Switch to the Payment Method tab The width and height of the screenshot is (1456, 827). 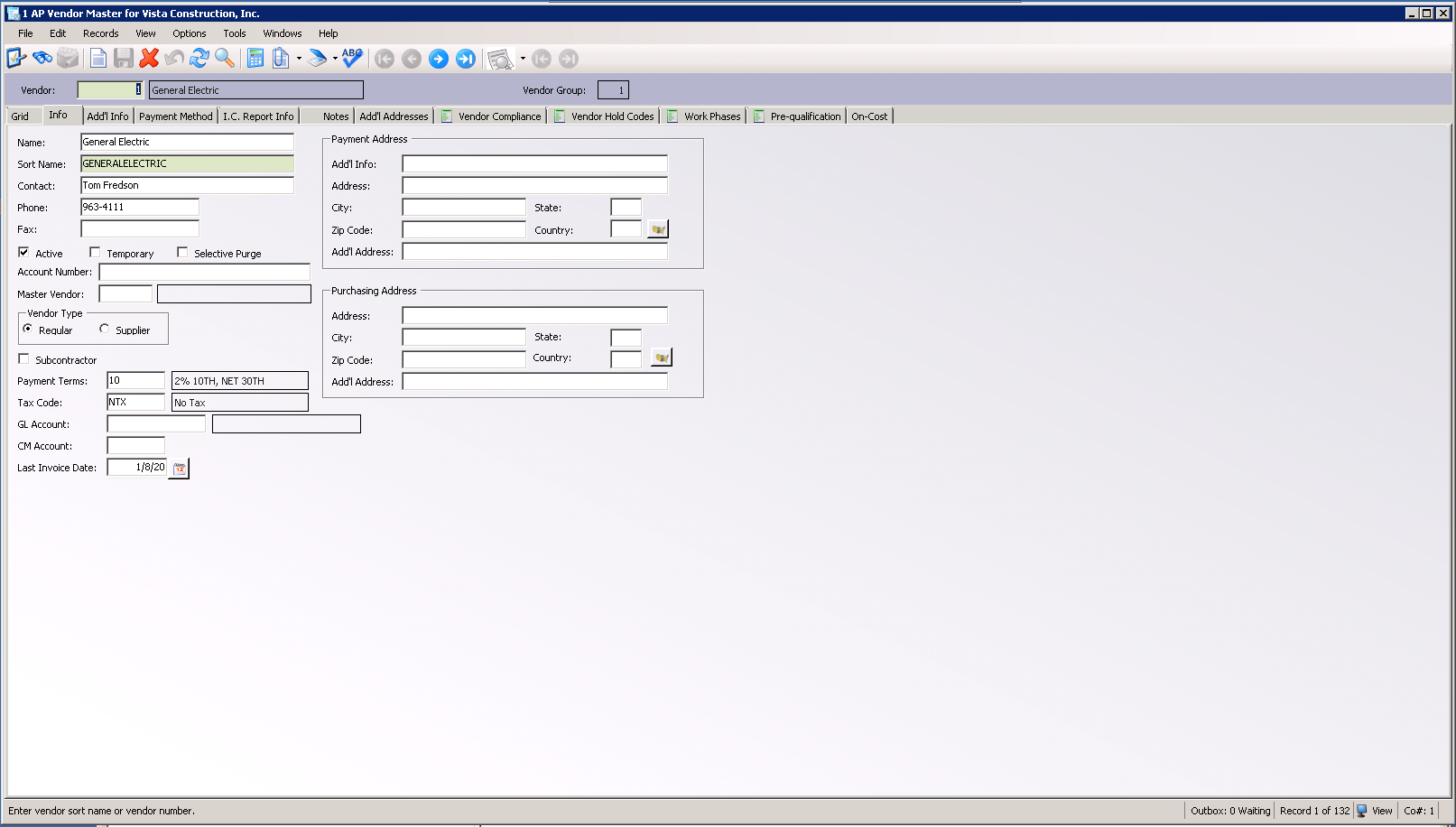click(x=176, y=116)
